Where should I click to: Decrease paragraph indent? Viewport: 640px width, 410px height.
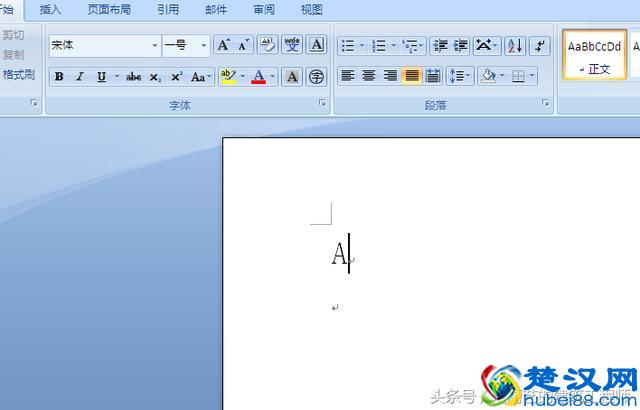pyautogui.click(x=440, y=45)
